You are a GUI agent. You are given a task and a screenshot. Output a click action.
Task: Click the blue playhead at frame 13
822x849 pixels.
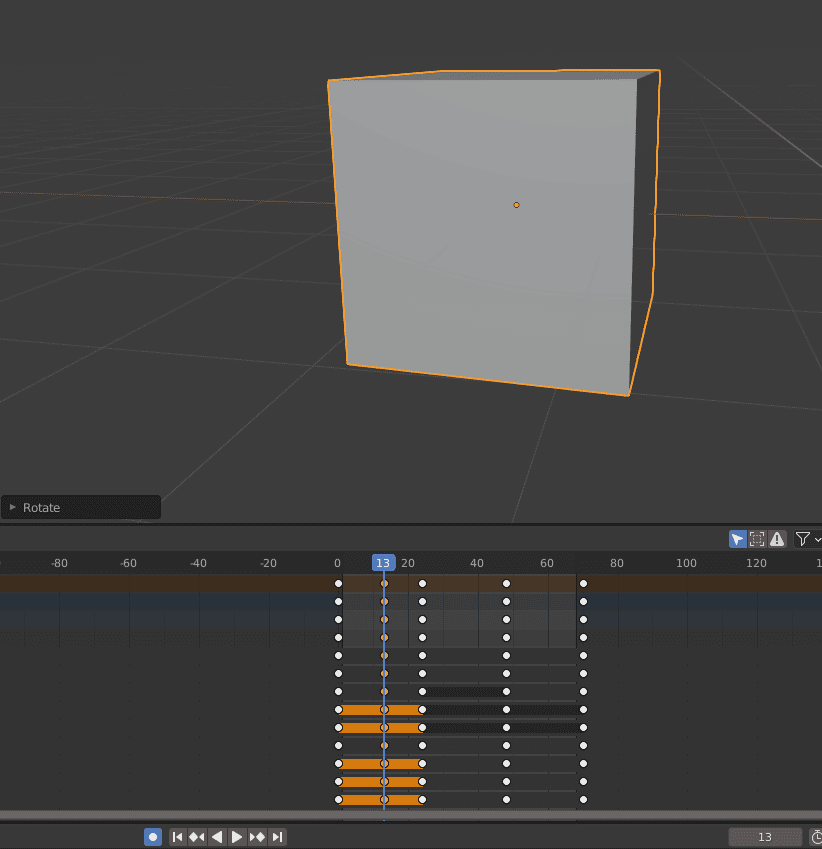click(x=384, y=563)
